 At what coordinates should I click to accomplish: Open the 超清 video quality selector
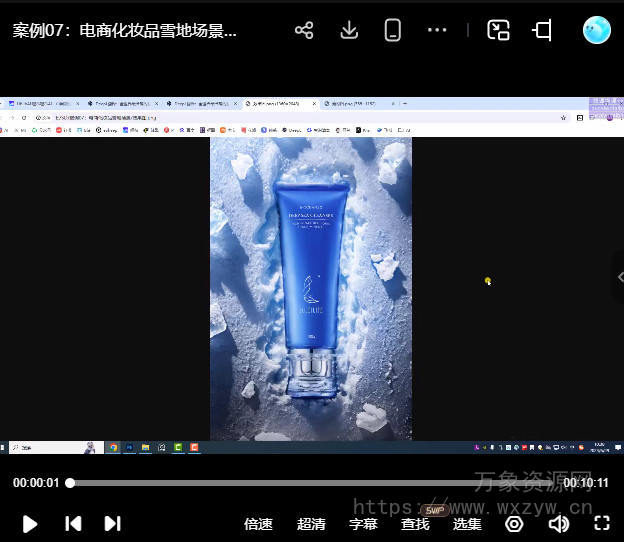(311, 523)
